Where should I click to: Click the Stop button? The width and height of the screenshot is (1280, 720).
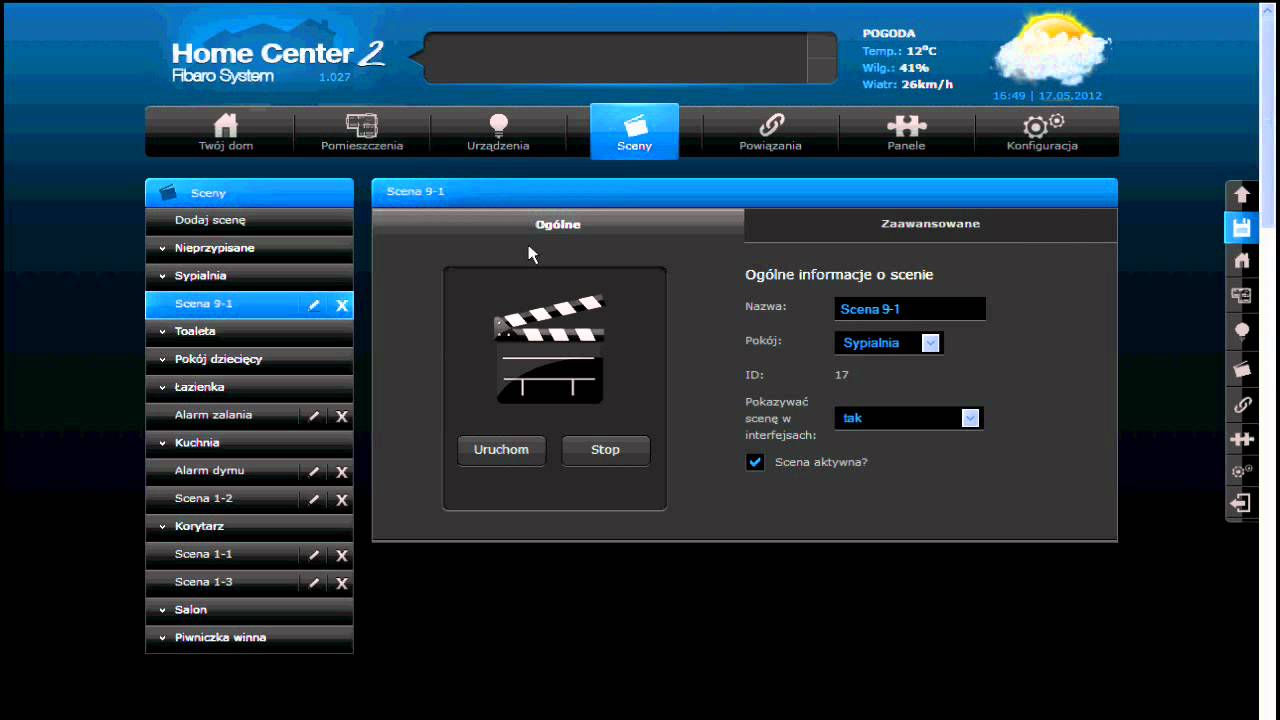[x=605, y=450]
